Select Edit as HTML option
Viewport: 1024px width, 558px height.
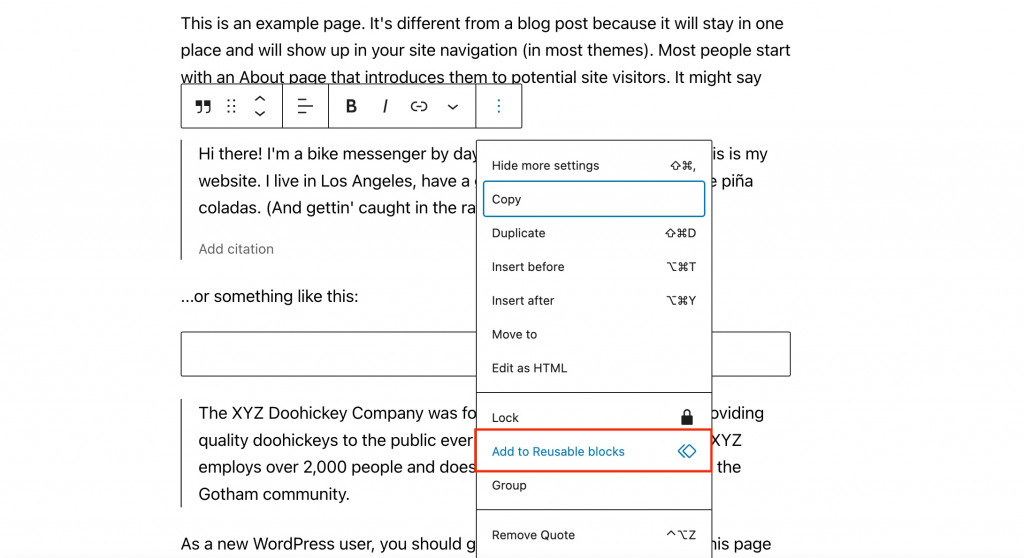(594, 368)
